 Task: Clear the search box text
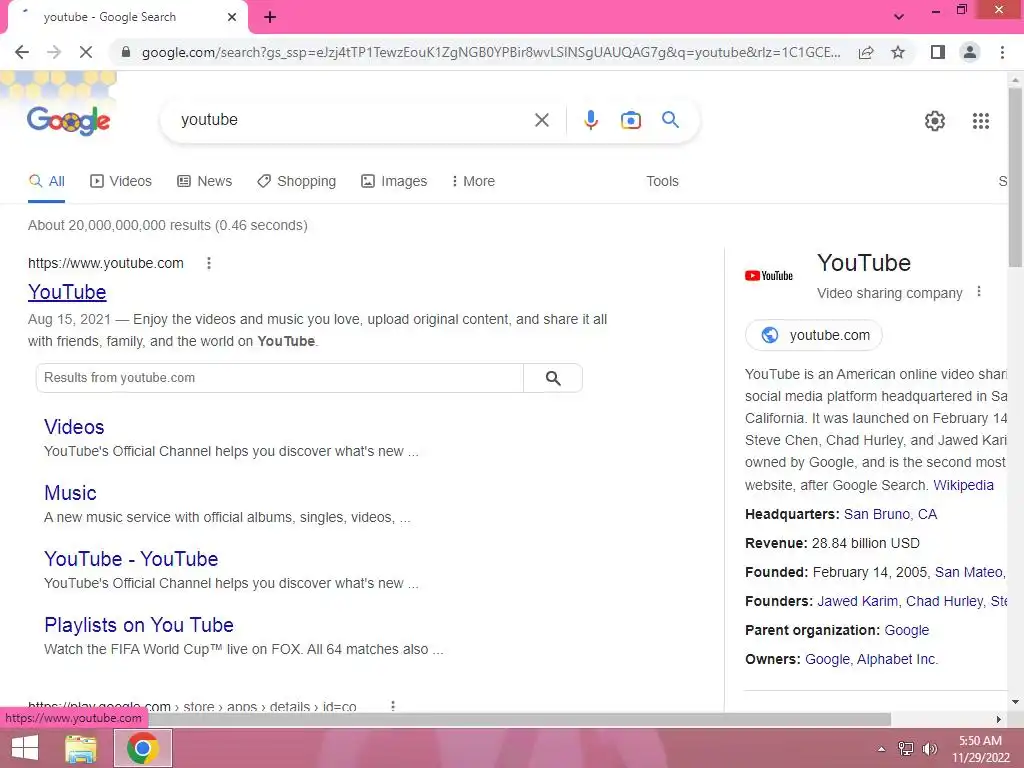tap(541, 120)
